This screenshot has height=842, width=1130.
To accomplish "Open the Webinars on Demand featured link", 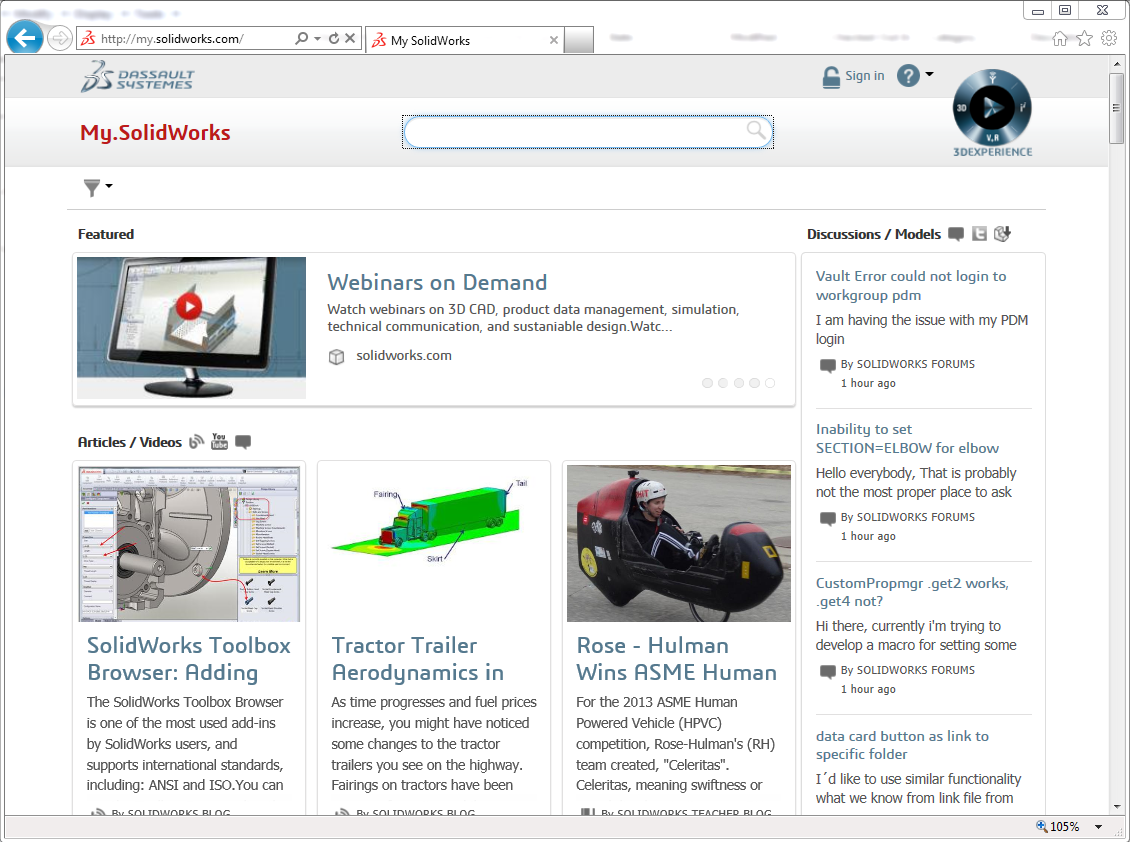I will pos(437,282).
